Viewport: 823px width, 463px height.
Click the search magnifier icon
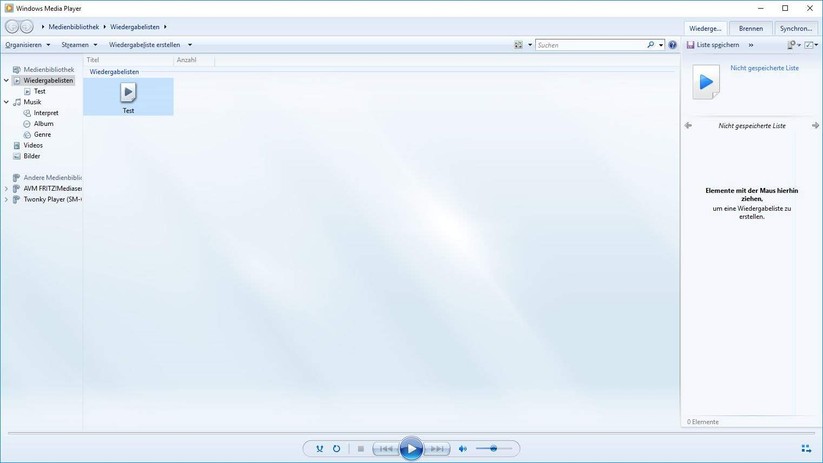click(650, 45)
